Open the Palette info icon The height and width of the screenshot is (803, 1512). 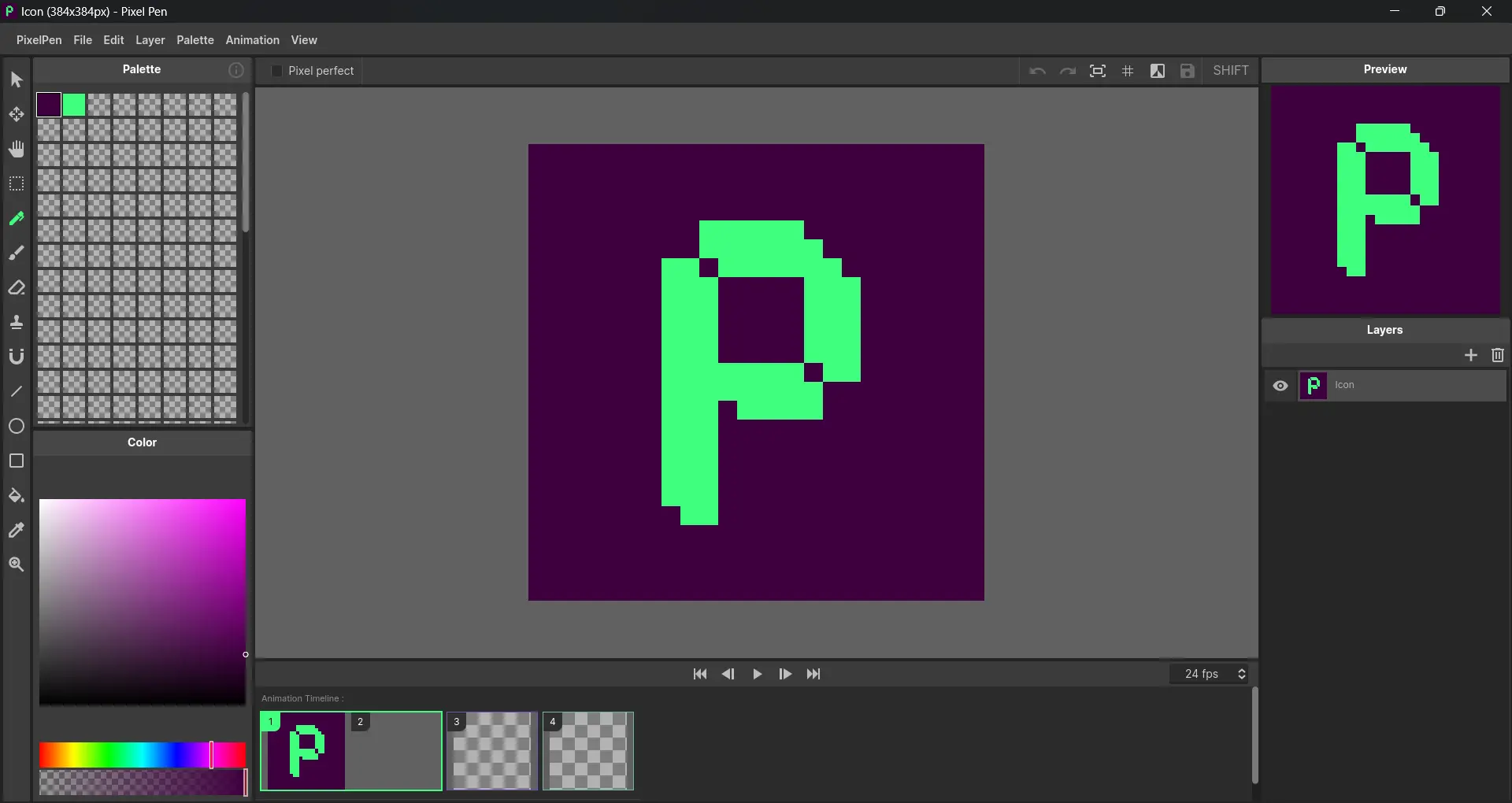[236, 70]
